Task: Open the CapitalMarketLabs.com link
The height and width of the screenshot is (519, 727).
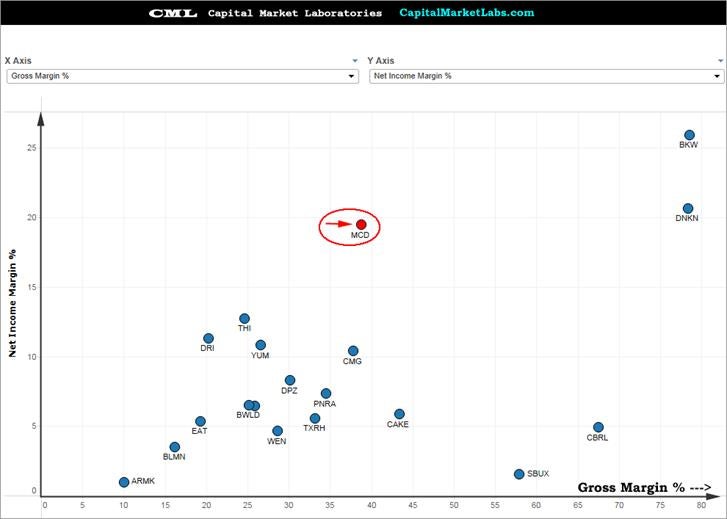Action: click(466, 13)
